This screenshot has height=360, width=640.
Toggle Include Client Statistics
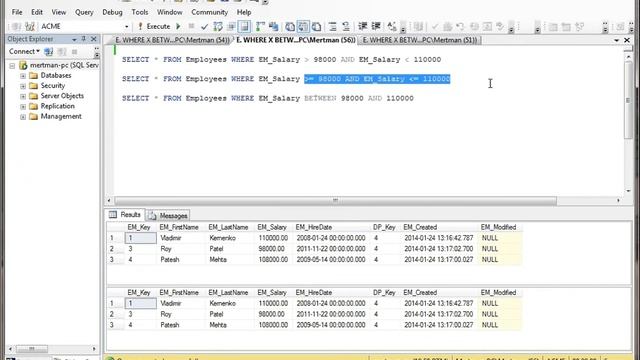273,27
